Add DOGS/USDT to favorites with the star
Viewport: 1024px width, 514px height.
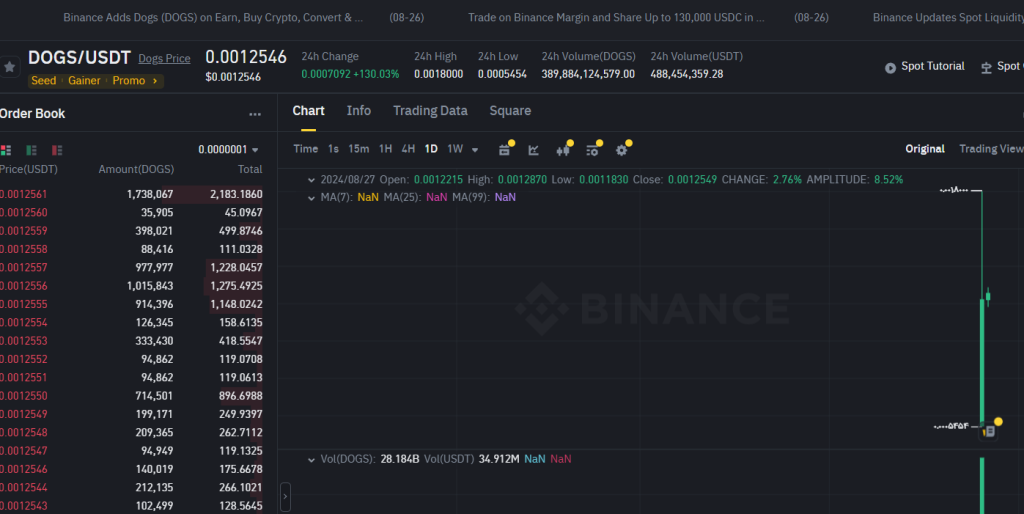(x=9, y=67)
